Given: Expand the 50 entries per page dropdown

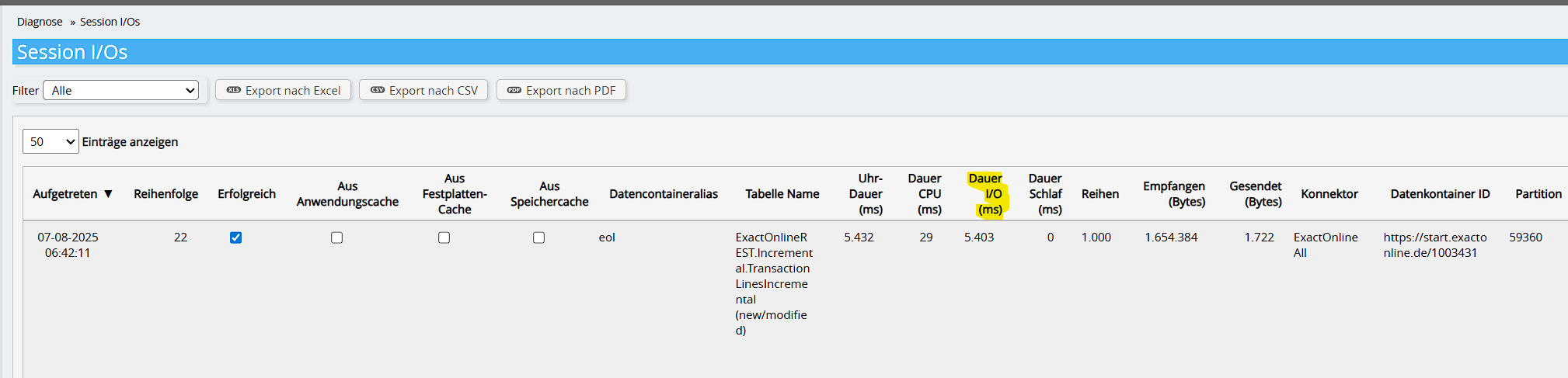Looking at the screenshot, I should pos(51,141).
